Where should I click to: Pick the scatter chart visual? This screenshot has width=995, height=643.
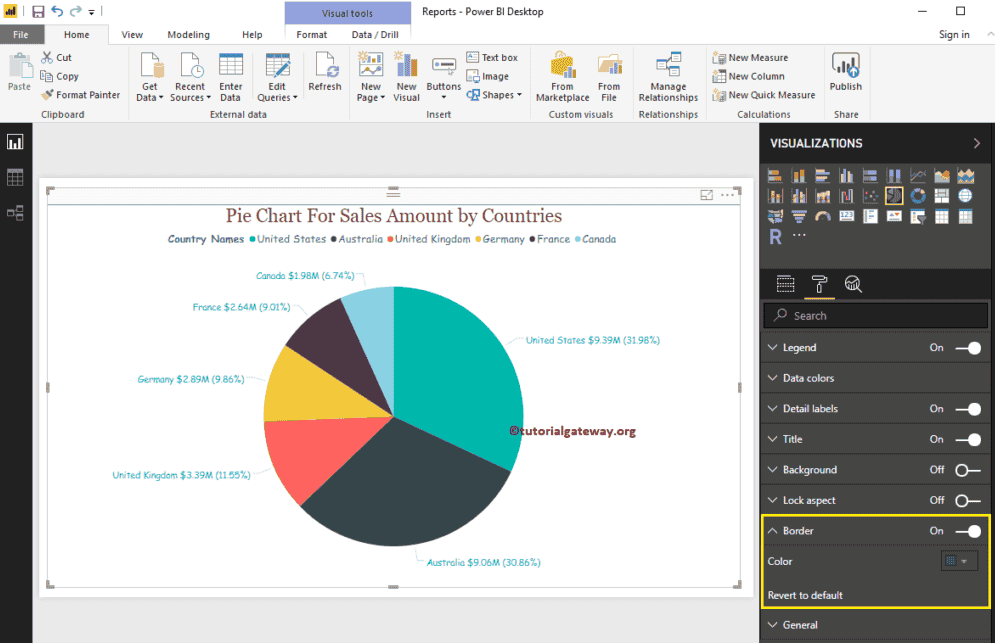coord(870,196)
